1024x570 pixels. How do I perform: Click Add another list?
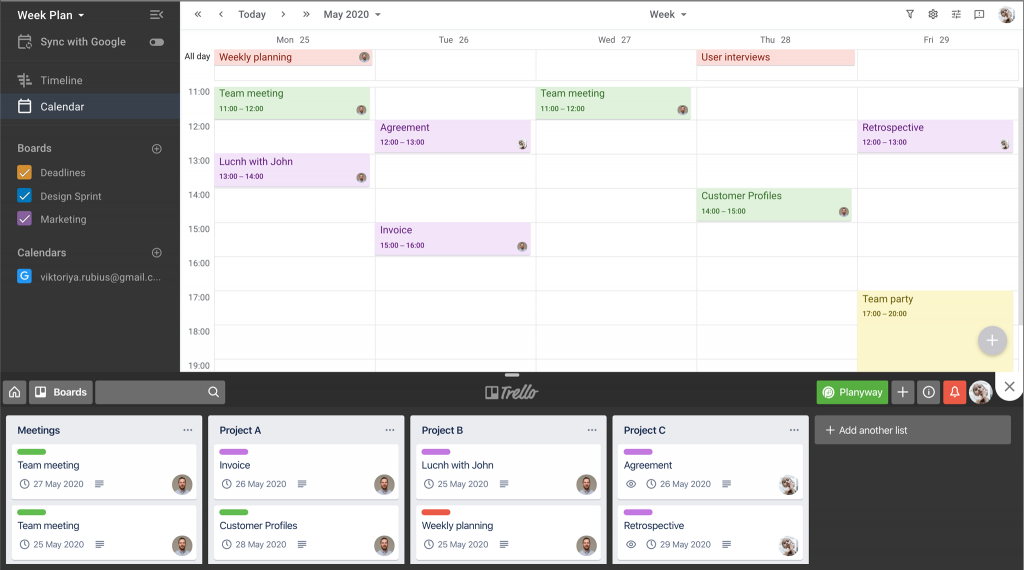click(912, 430)
